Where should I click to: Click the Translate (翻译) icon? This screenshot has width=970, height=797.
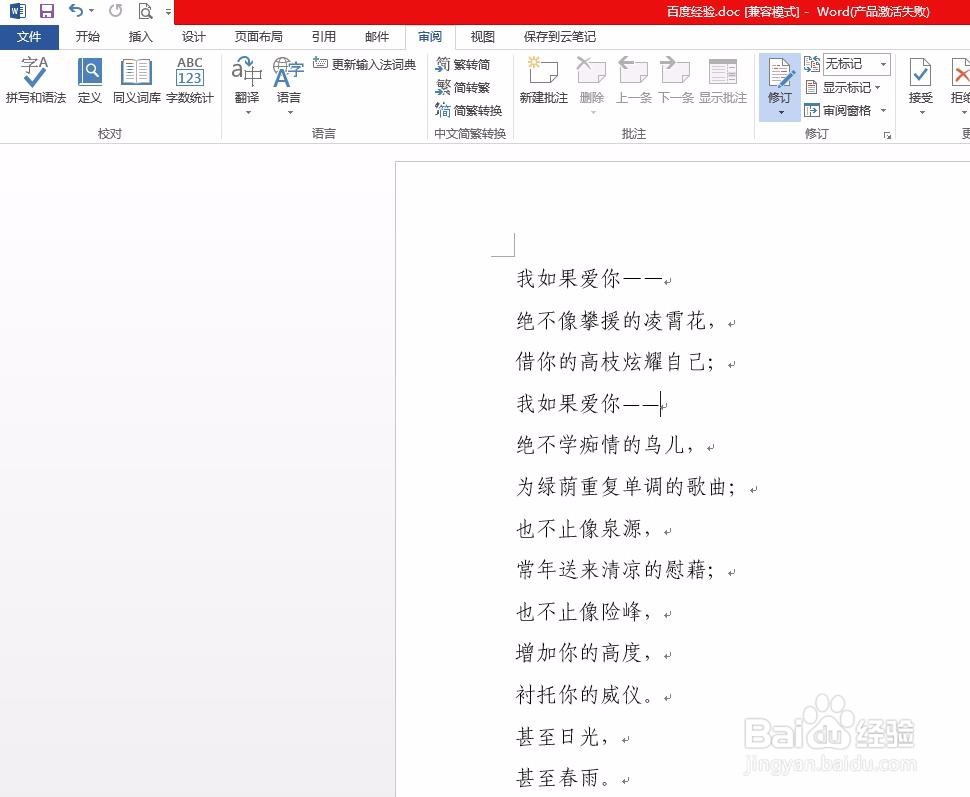pyautogui.click(x=247, y=73)
